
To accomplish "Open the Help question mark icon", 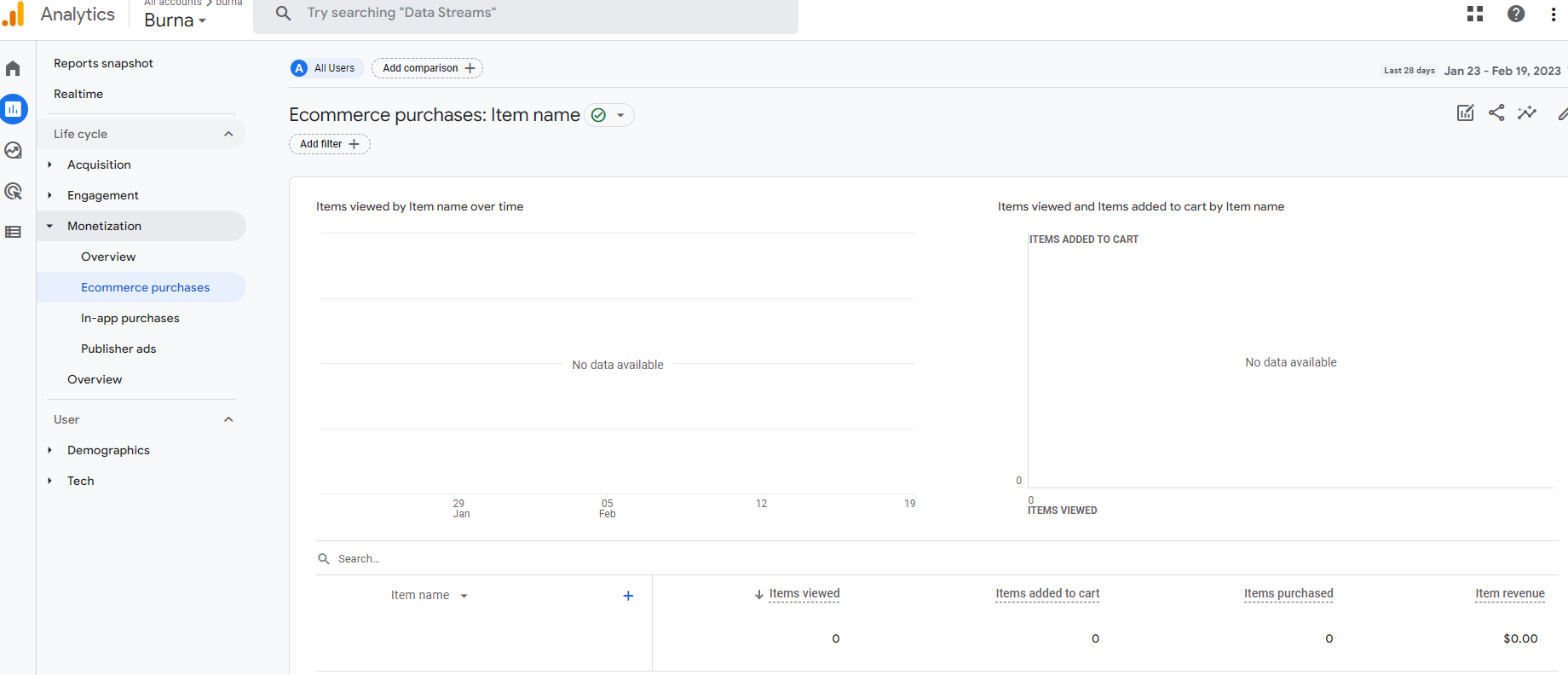I will (x=1516, y=14).
